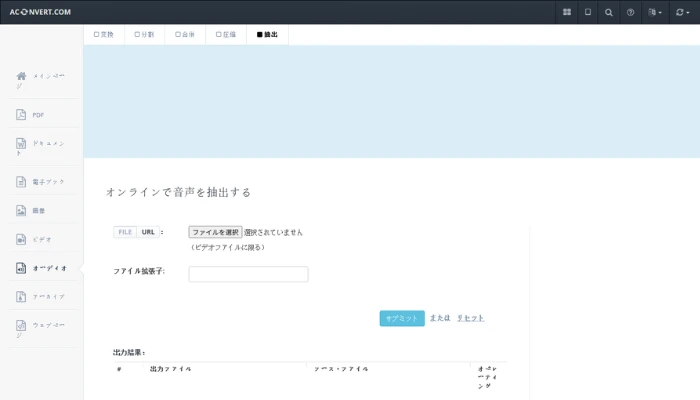This screenshot has width=700, height=400.
Task: Open the 電子ブック icon in sidebar
Action: point(21,182)
